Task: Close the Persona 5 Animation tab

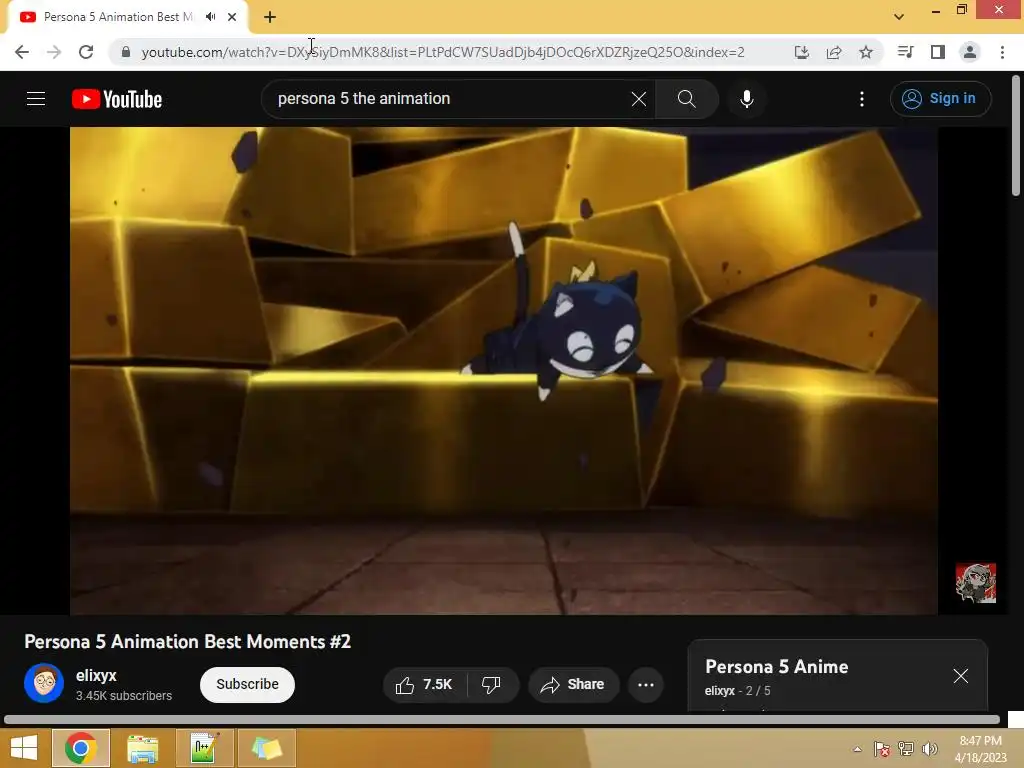Action: coord(232,17)
